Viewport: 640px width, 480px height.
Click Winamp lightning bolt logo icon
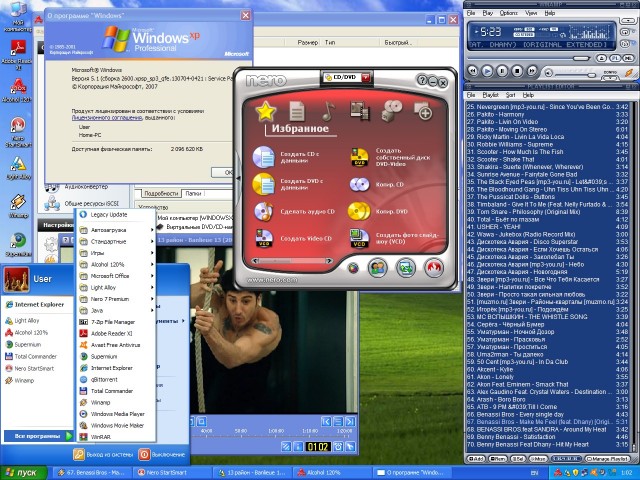tap(629, 73)
